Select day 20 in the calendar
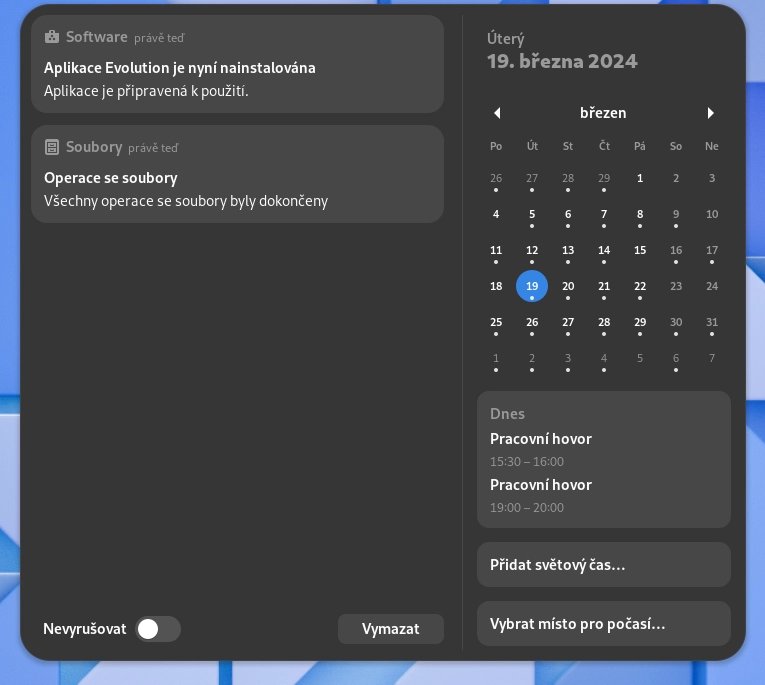This screenshot has height=685, width=765. [x=568, y=286]
